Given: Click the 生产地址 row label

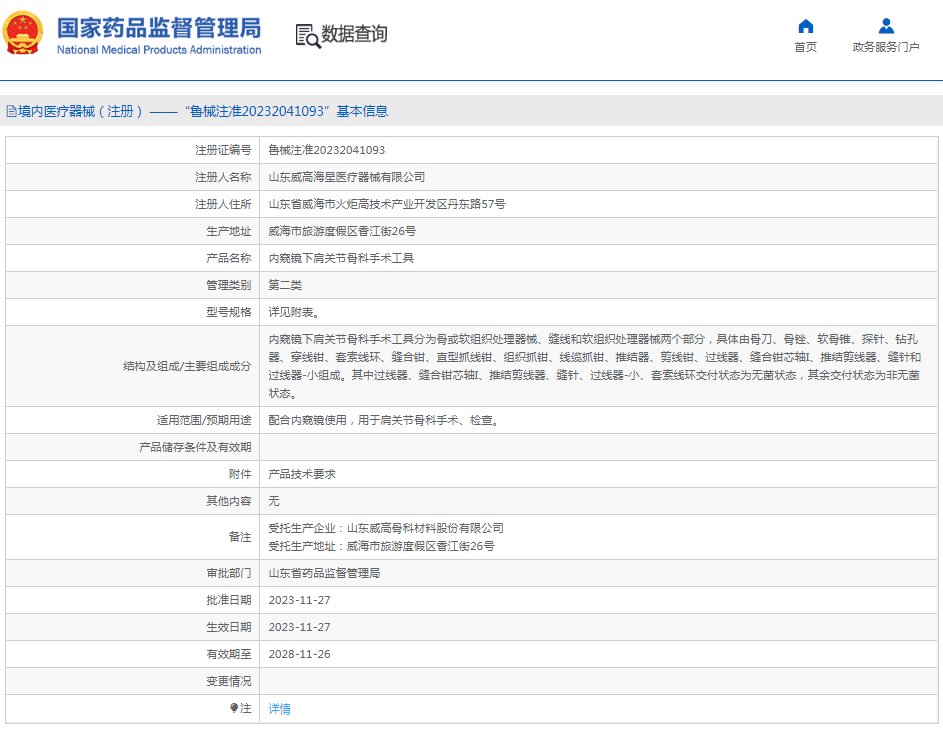Looking at the screenshot, I should (x=229, y=231).
